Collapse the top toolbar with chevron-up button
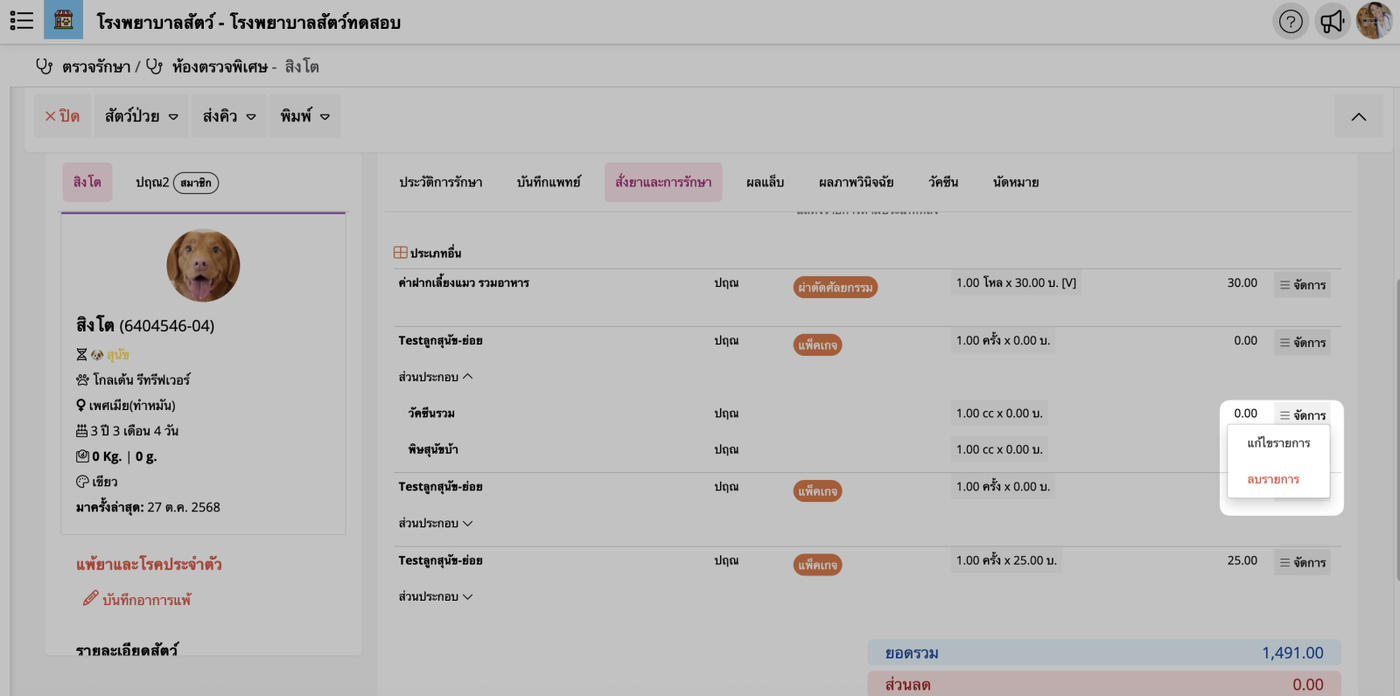 1358,117
